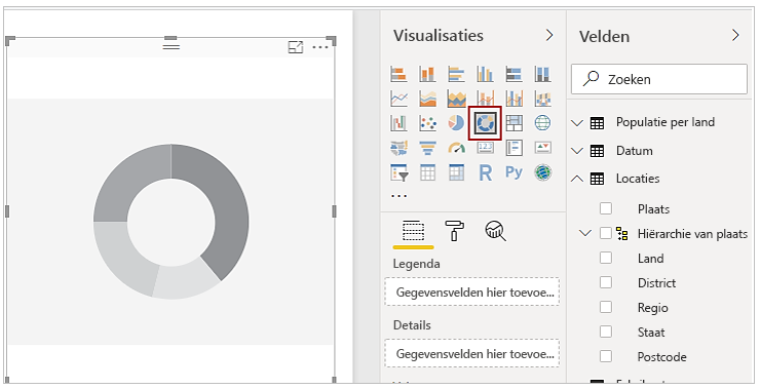Select the clustered column chart visual
This screenshot has height=389, width=760.
485,74
